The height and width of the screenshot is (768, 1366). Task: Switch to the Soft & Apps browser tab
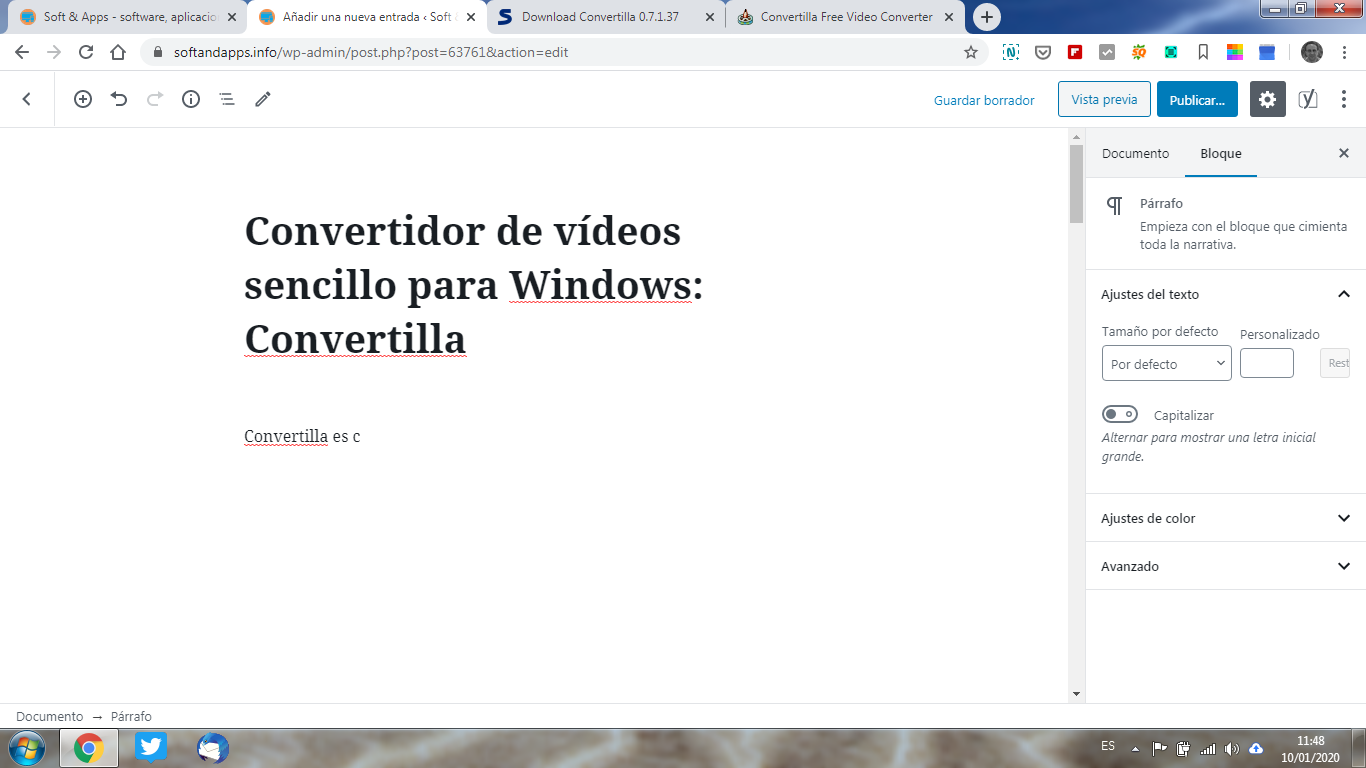click(128, 17)
